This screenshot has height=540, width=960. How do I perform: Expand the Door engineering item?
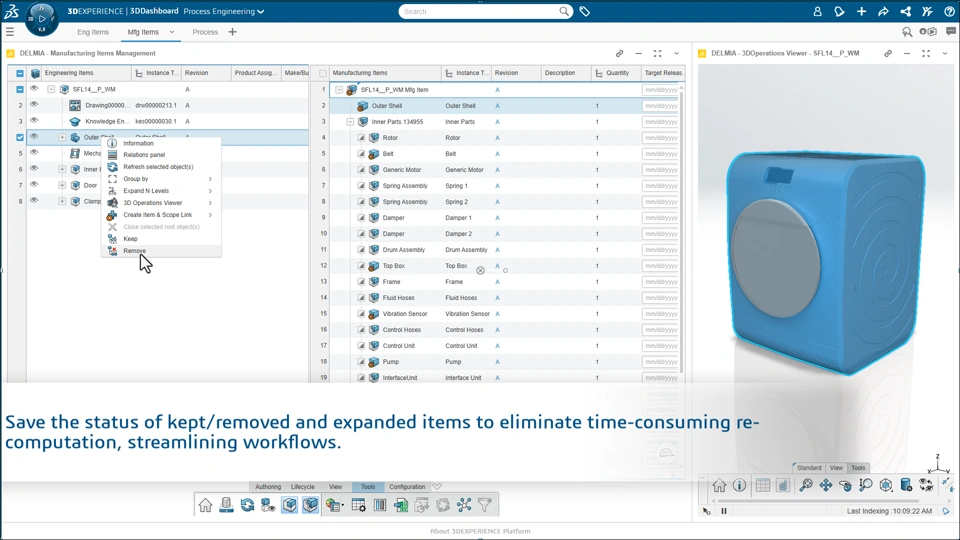click(x=62, y=185)
